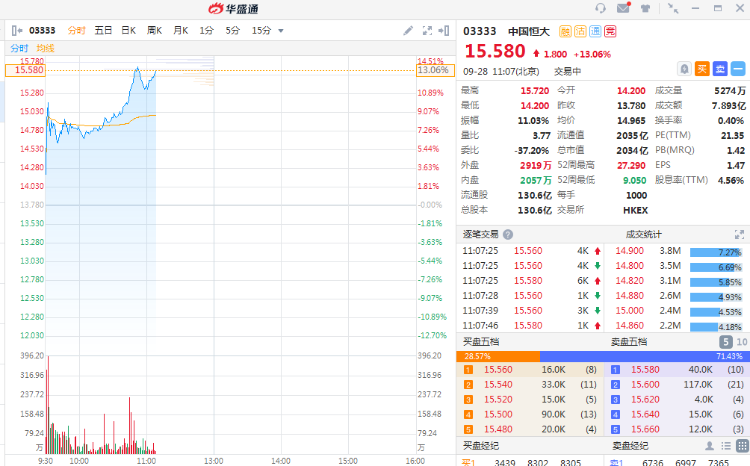Switch order book depth to 10 levels
The height and width of the screenshot is (466, 750).
coord(741,341)
